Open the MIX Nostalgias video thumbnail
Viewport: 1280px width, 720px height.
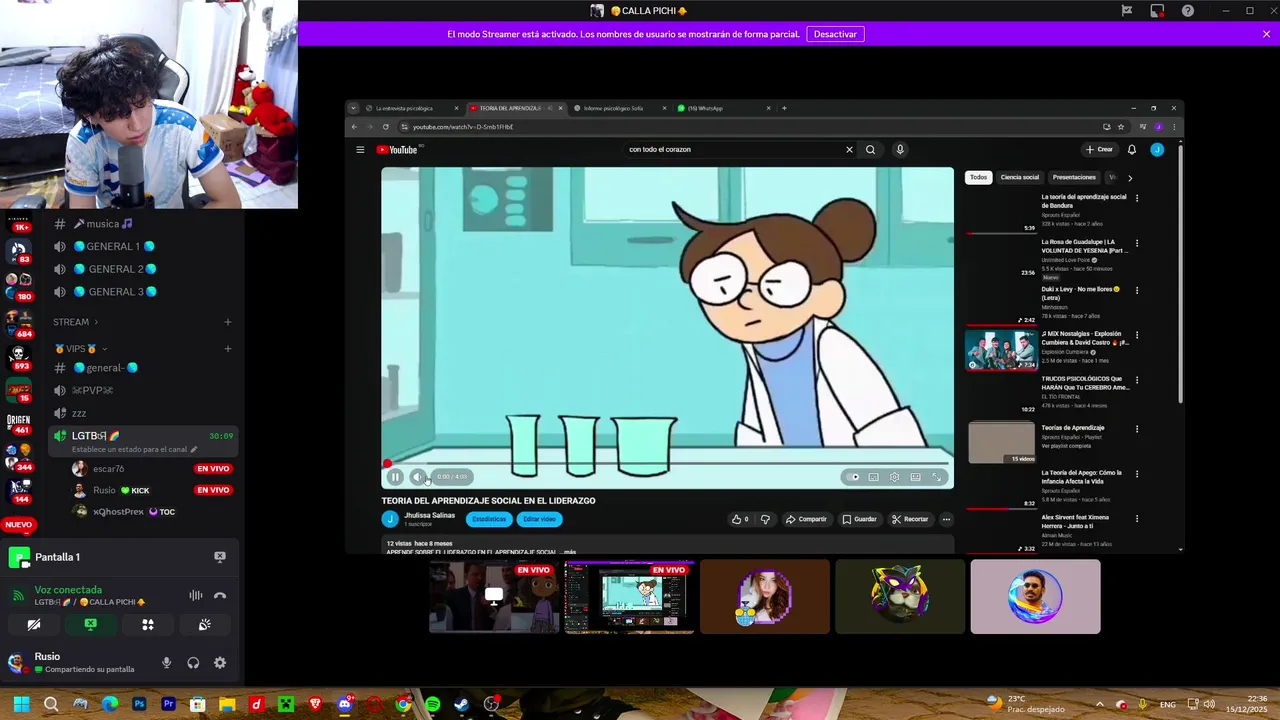click(1001, 350)
